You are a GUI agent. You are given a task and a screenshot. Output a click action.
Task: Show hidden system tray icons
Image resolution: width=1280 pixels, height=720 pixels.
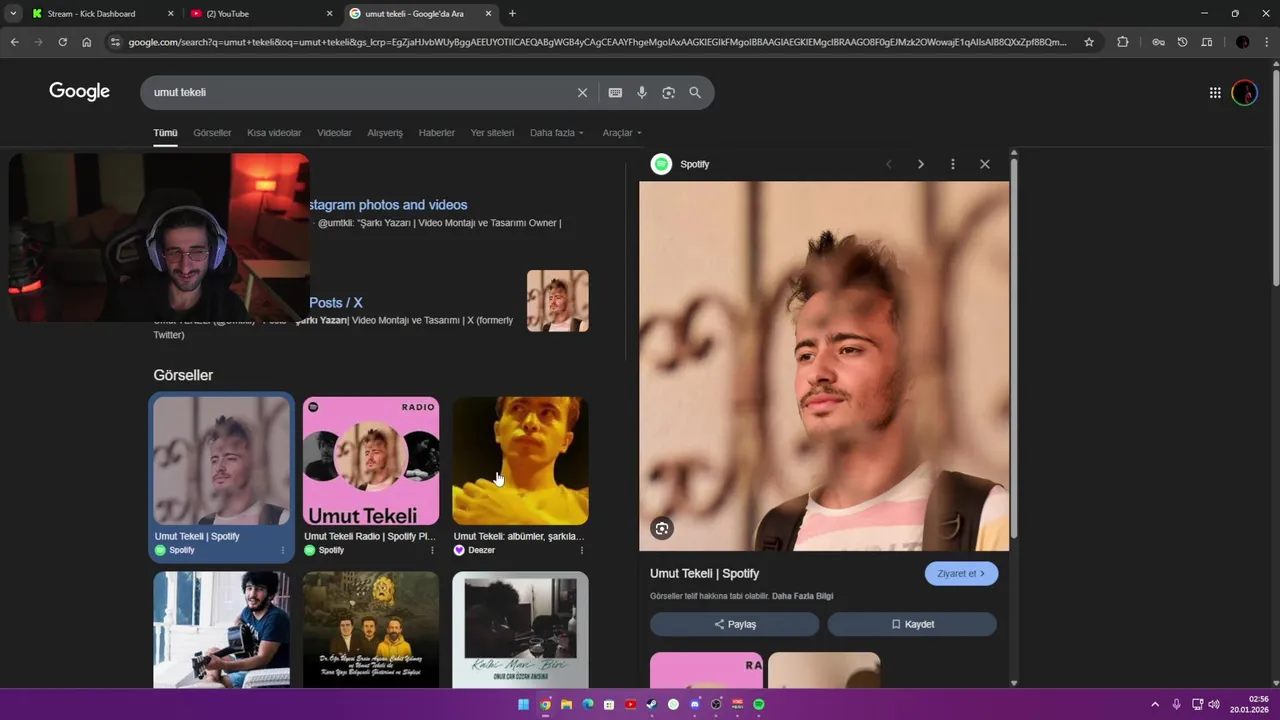click(1155, 705)
